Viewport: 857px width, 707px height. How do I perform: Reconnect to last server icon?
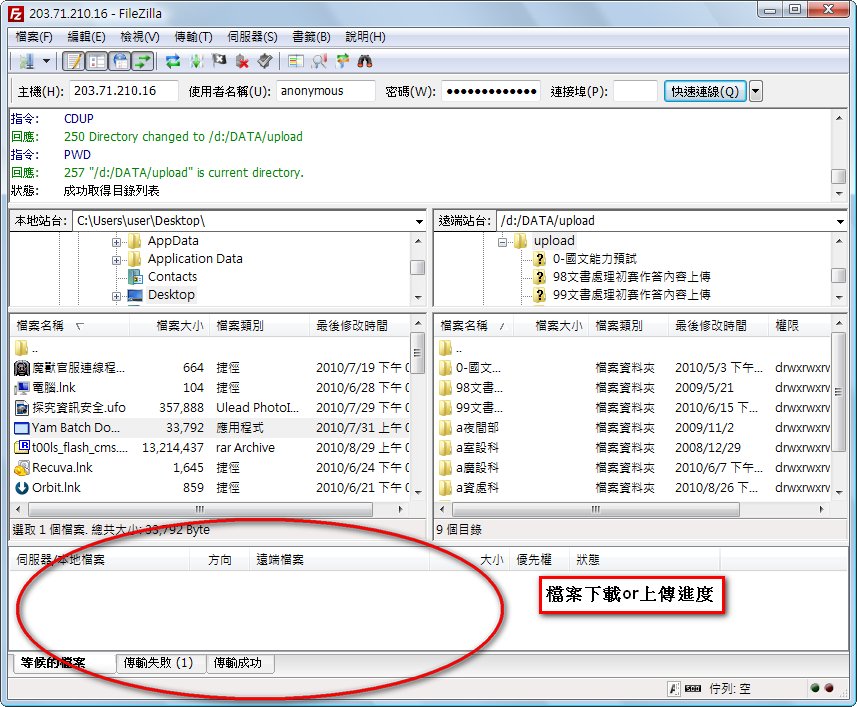click(x=265, y=61)
